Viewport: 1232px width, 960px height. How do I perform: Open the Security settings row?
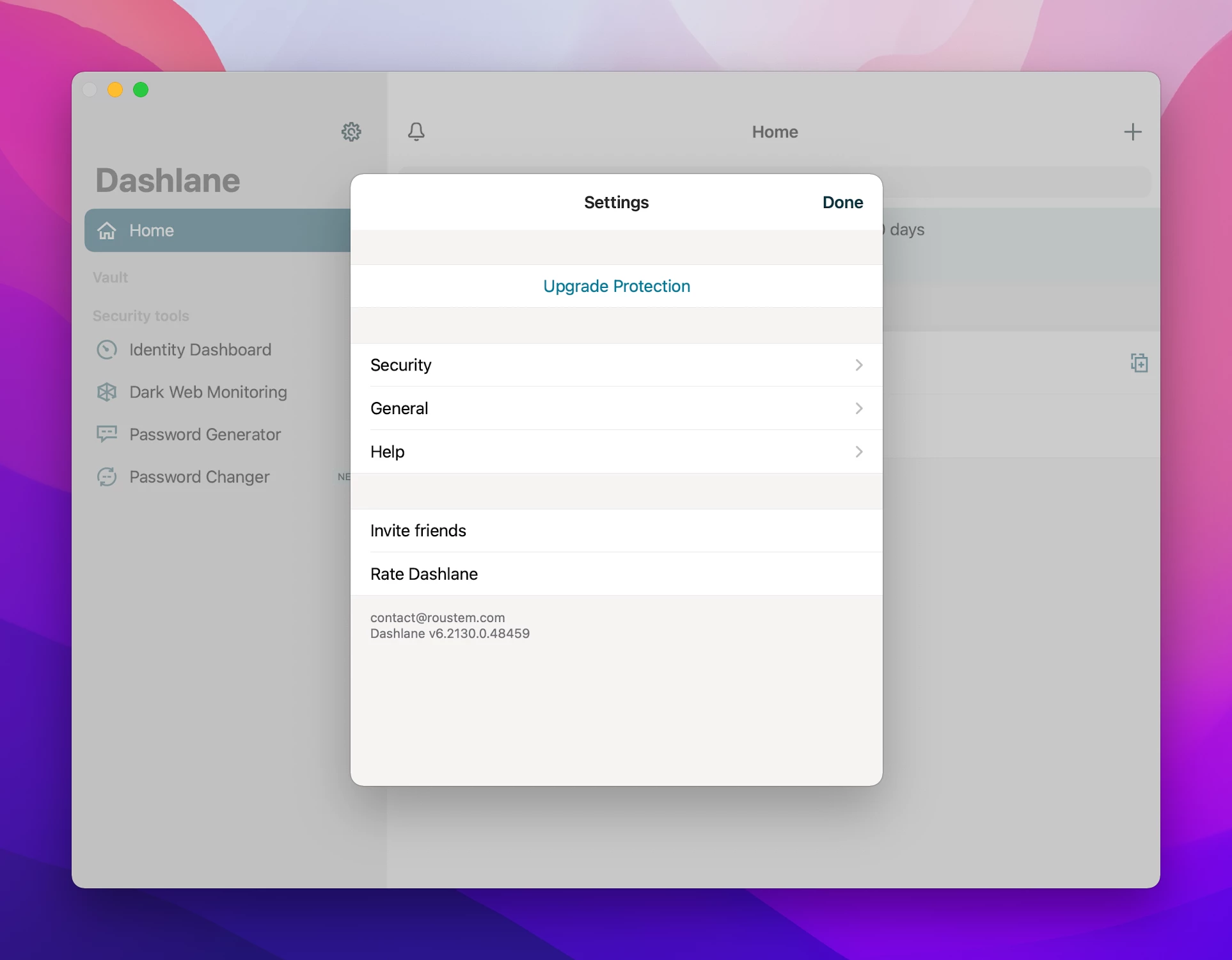tap(617, 365)
